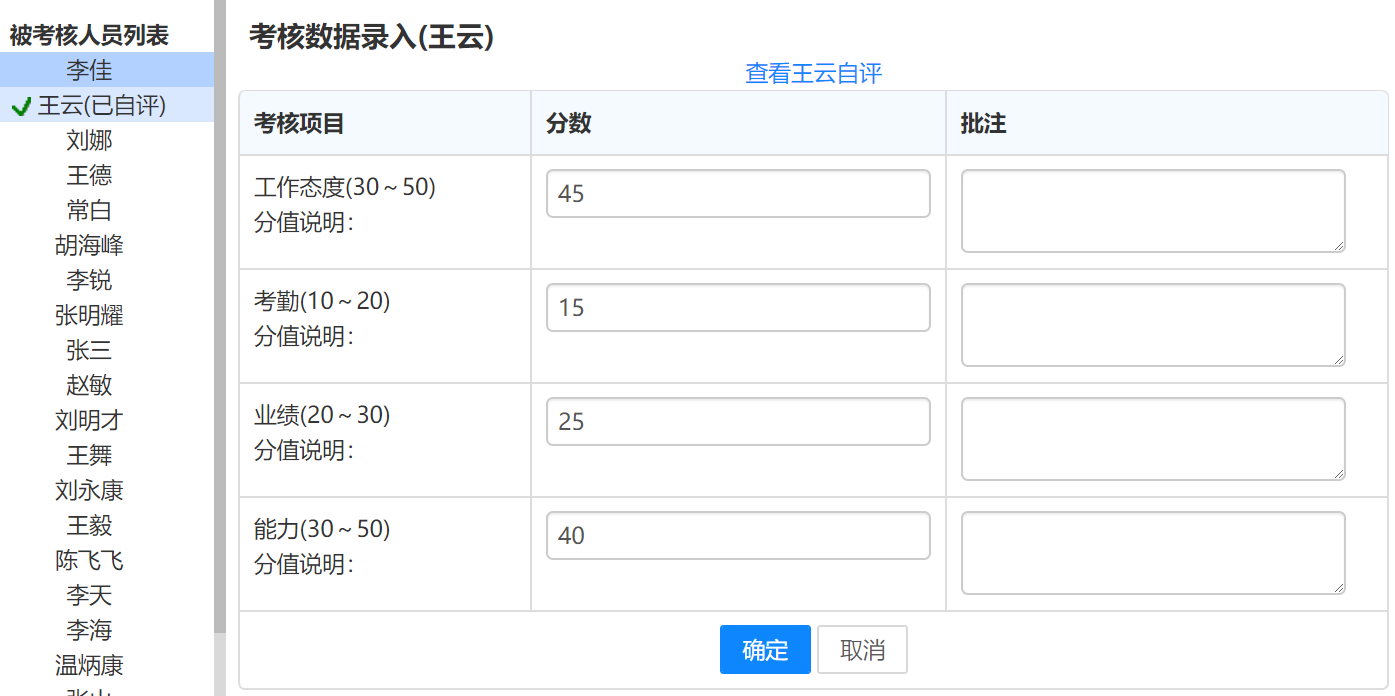Select 刘娜 from the assessed list
This screenshot has width=1395, height=696.
tap(89, 141)
